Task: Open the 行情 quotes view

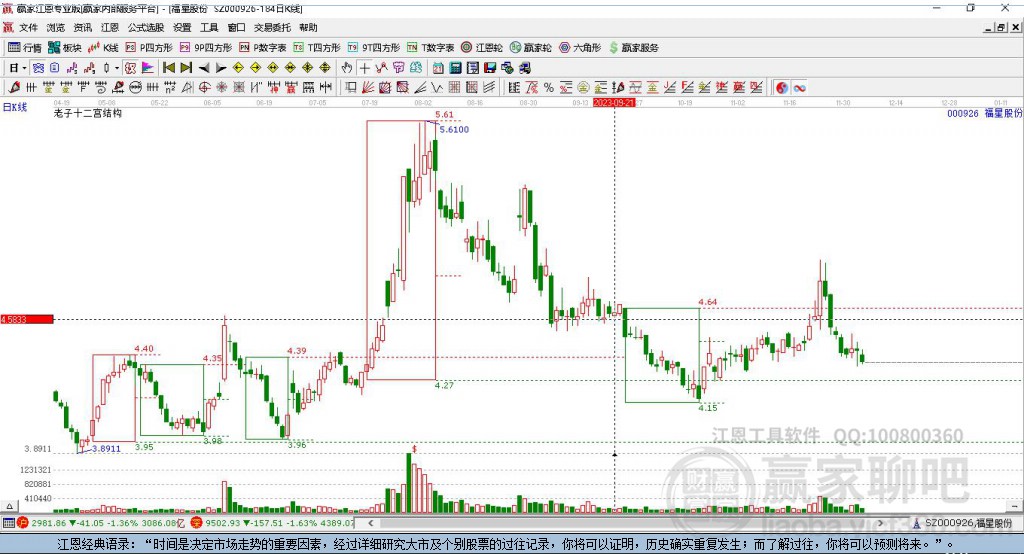Action: [x=24, y=48]
